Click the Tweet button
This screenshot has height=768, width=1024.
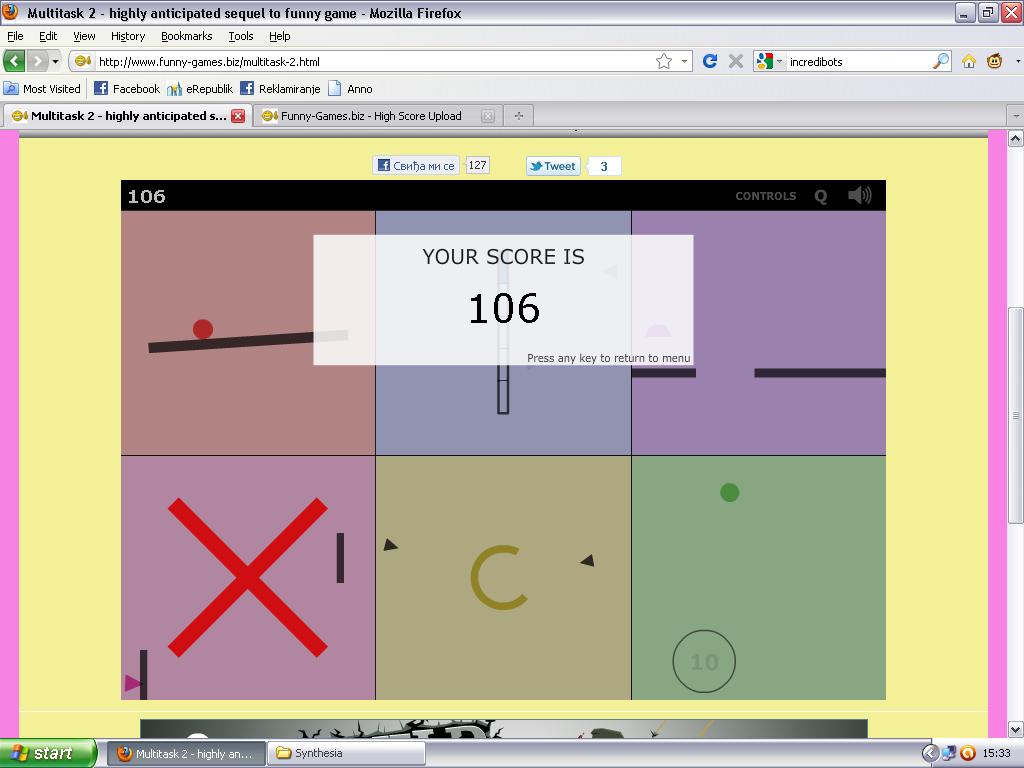(553, 166)
